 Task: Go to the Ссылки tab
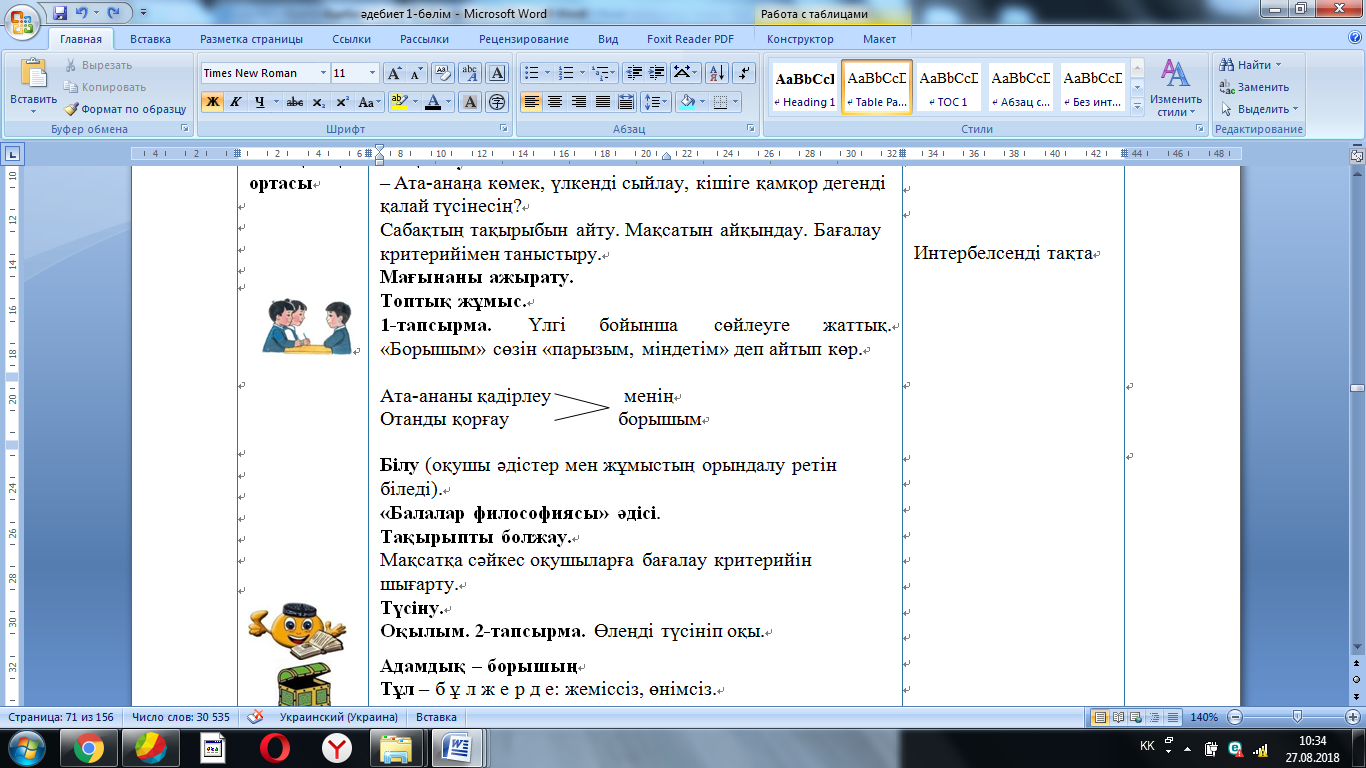click(x=351, y=39)
